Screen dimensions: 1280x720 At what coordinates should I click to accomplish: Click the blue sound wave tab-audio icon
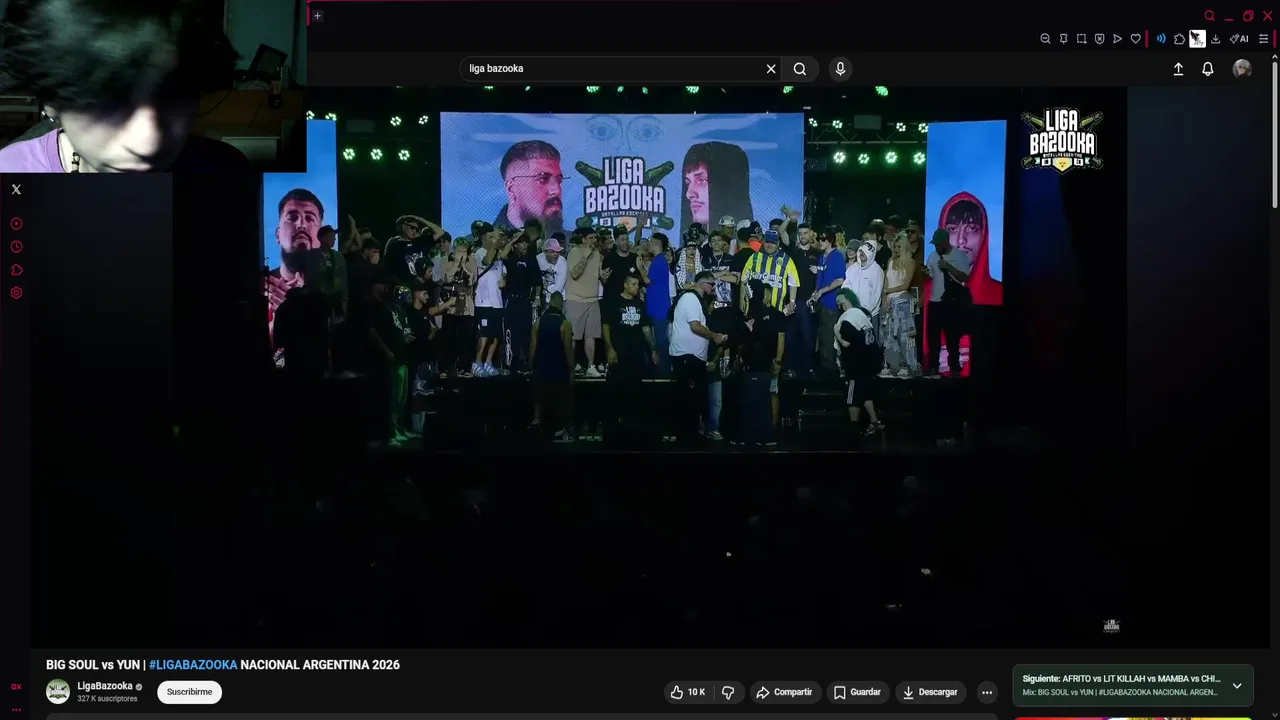pos(1161,39)
